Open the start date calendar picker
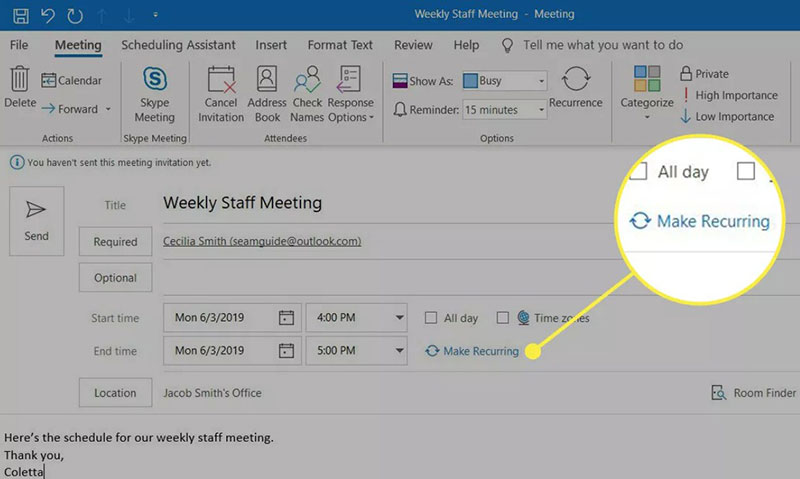Viewport: 800px width, 479px height. click(x=286, y=318)
